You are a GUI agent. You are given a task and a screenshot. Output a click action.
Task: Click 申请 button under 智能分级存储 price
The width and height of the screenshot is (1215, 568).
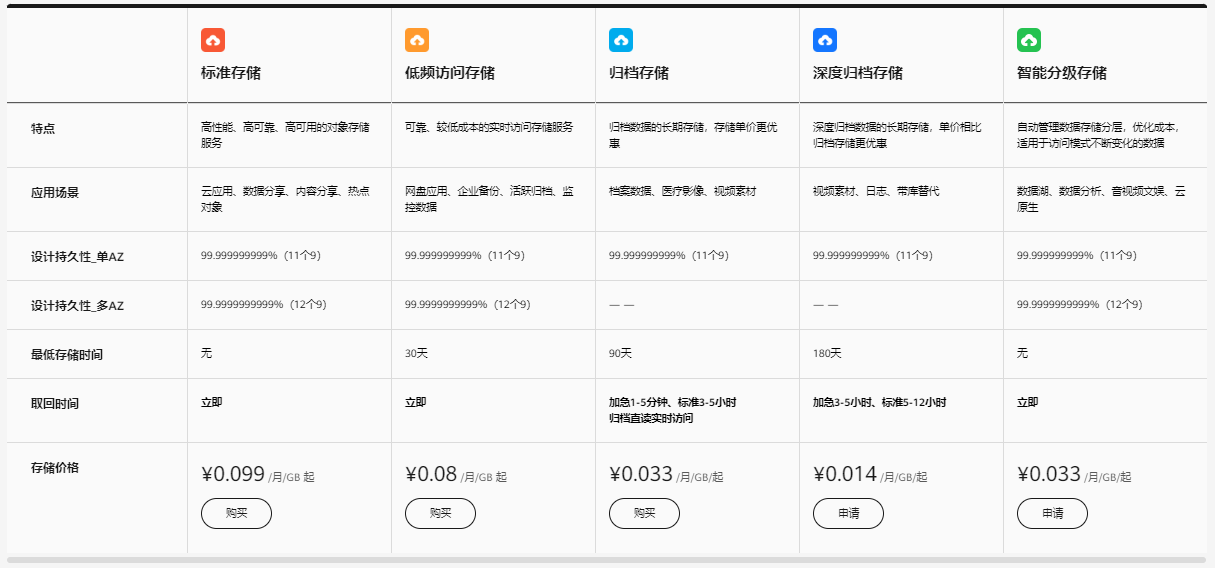click(1052, 513)
